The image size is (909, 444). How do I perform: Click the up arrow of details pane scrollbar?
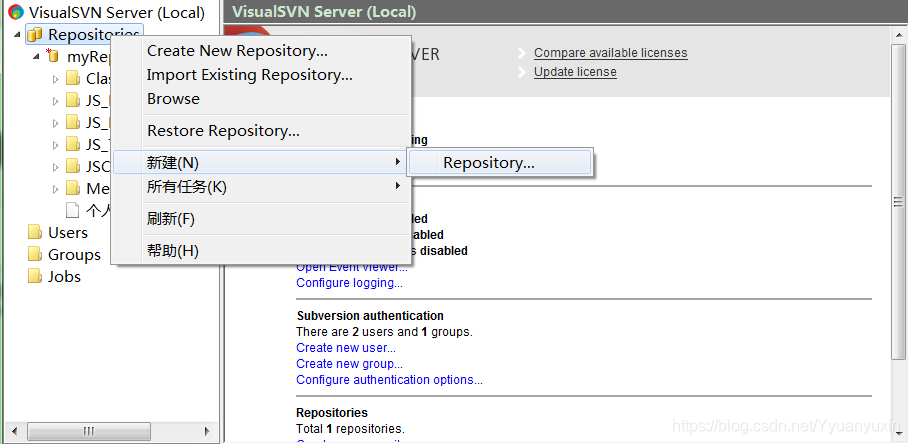point(898,34)
